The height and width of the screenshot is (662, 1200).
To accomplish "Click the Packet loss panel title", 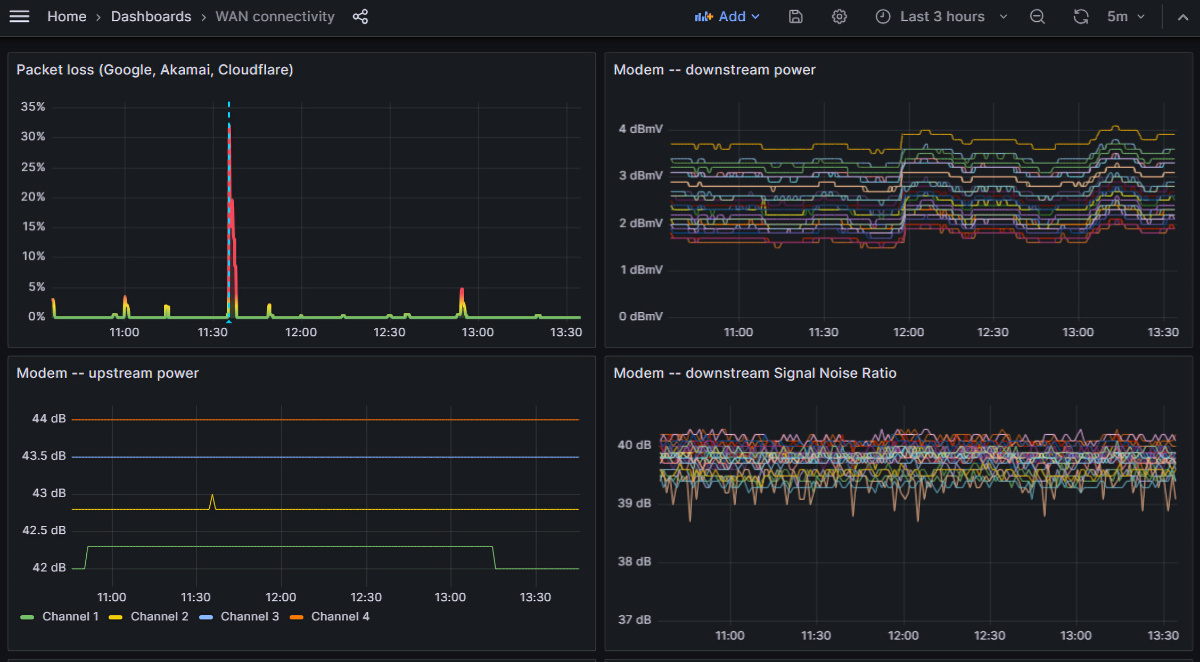I will pos(154,70).
